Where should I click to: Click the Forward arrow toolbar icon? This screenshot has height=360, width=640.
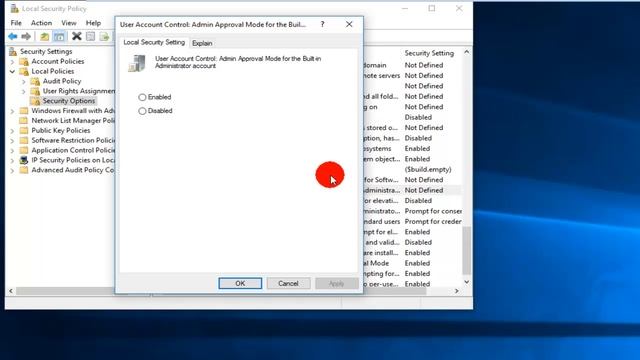click(26, 37)
